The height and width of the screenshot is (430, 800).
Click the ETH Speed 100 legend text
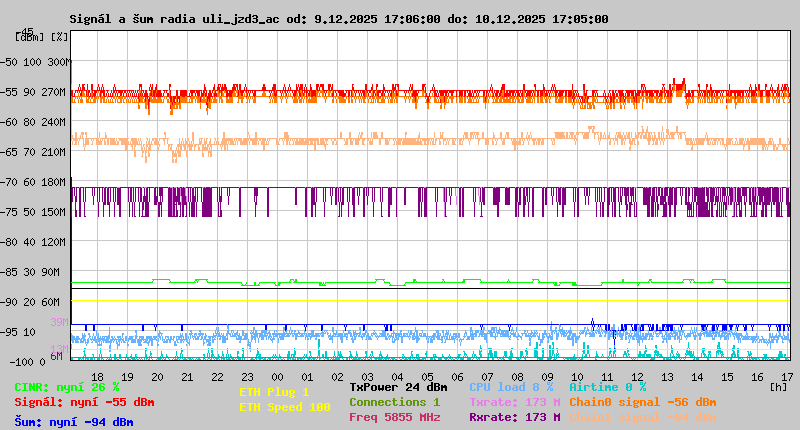coord(284,407)
